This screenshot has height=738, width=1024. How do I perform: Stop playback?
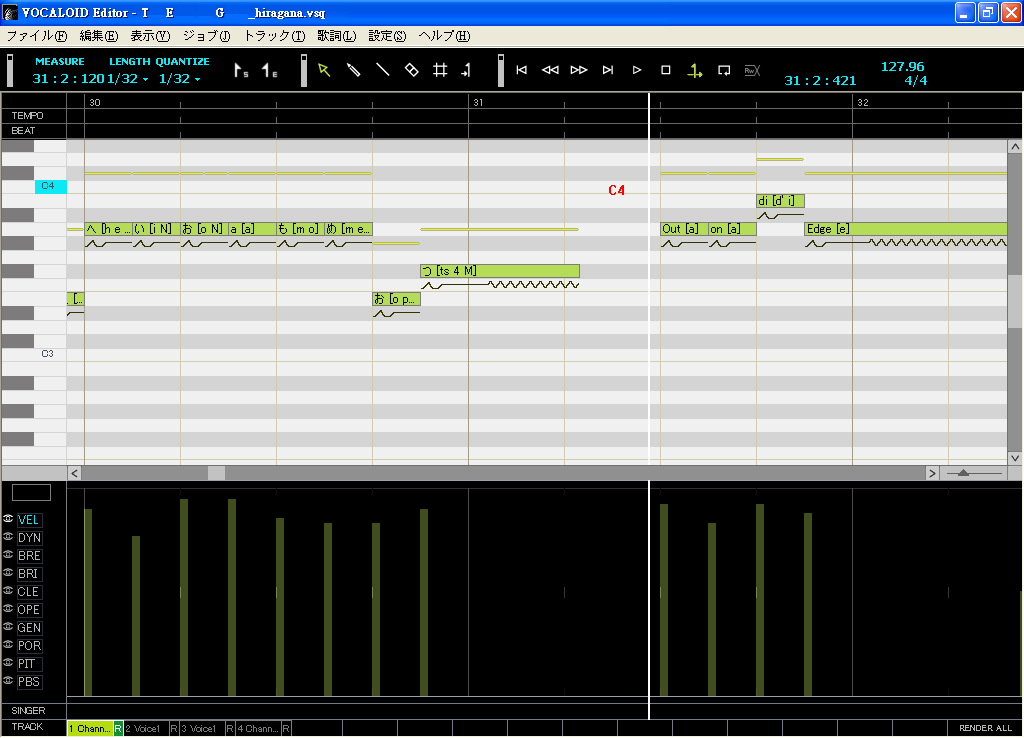coord(665,70)
